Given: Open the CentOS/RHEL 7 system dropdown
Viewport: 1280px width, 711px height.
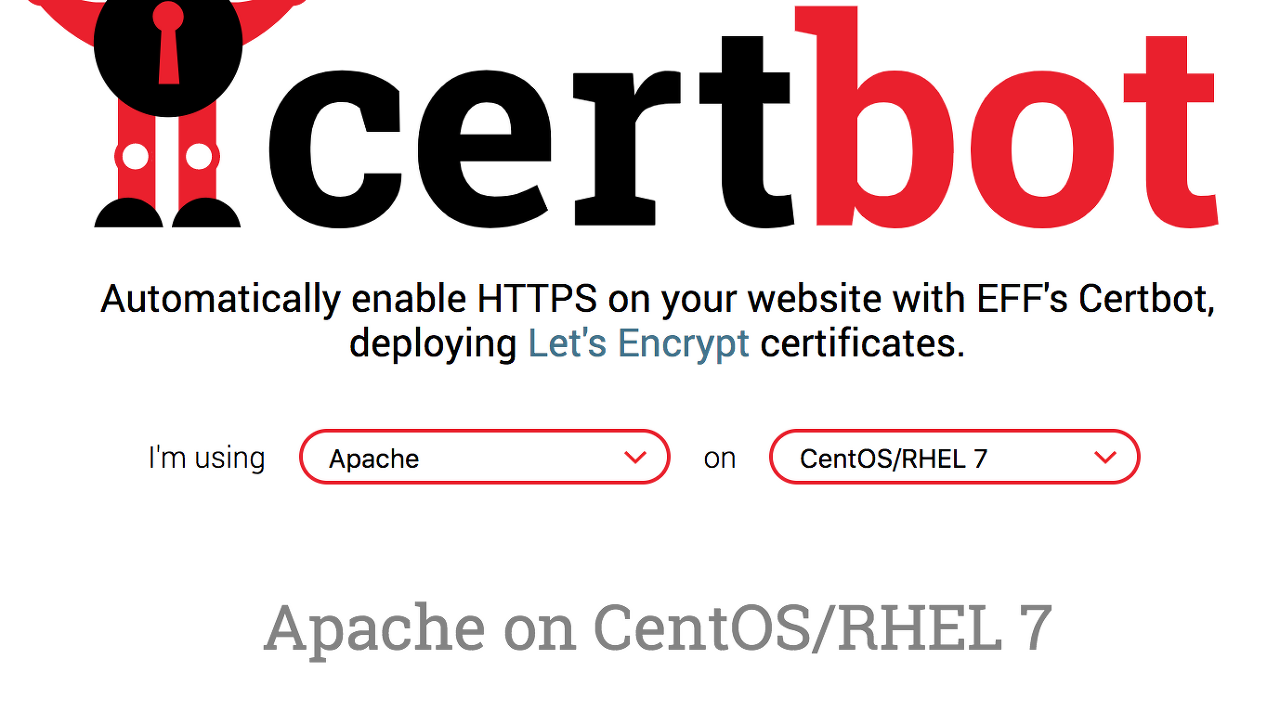Looking at the screenshot, I should pyautogui.click(x=955, y=457).
